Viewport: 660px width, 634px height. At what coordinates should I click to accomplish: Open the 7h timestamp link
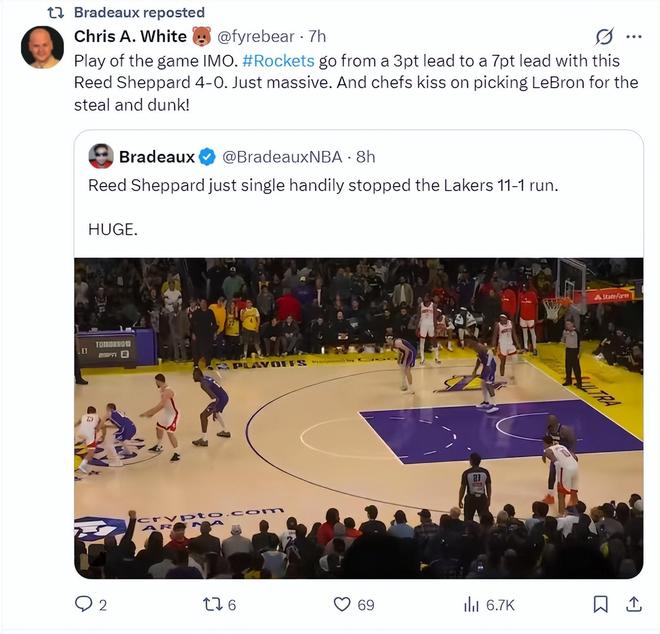pyautogui.click(x=317, y=36)
